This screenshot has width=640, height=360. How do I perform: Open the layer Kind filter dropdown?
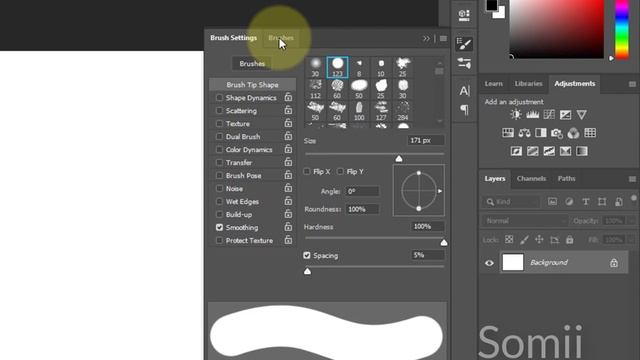point(512,202)
